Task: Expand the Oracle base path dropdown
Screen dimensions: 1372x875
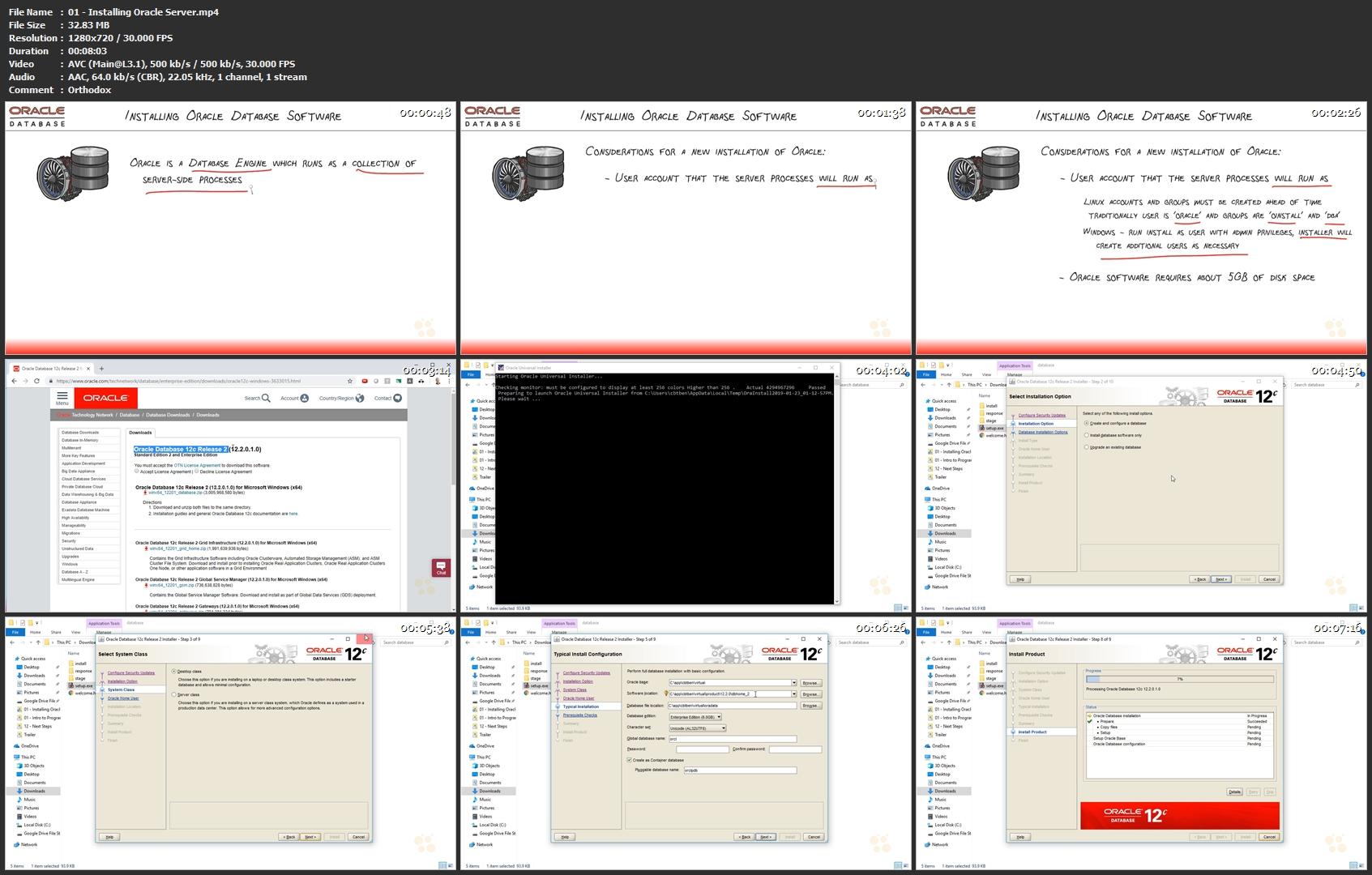Action: 793,683
